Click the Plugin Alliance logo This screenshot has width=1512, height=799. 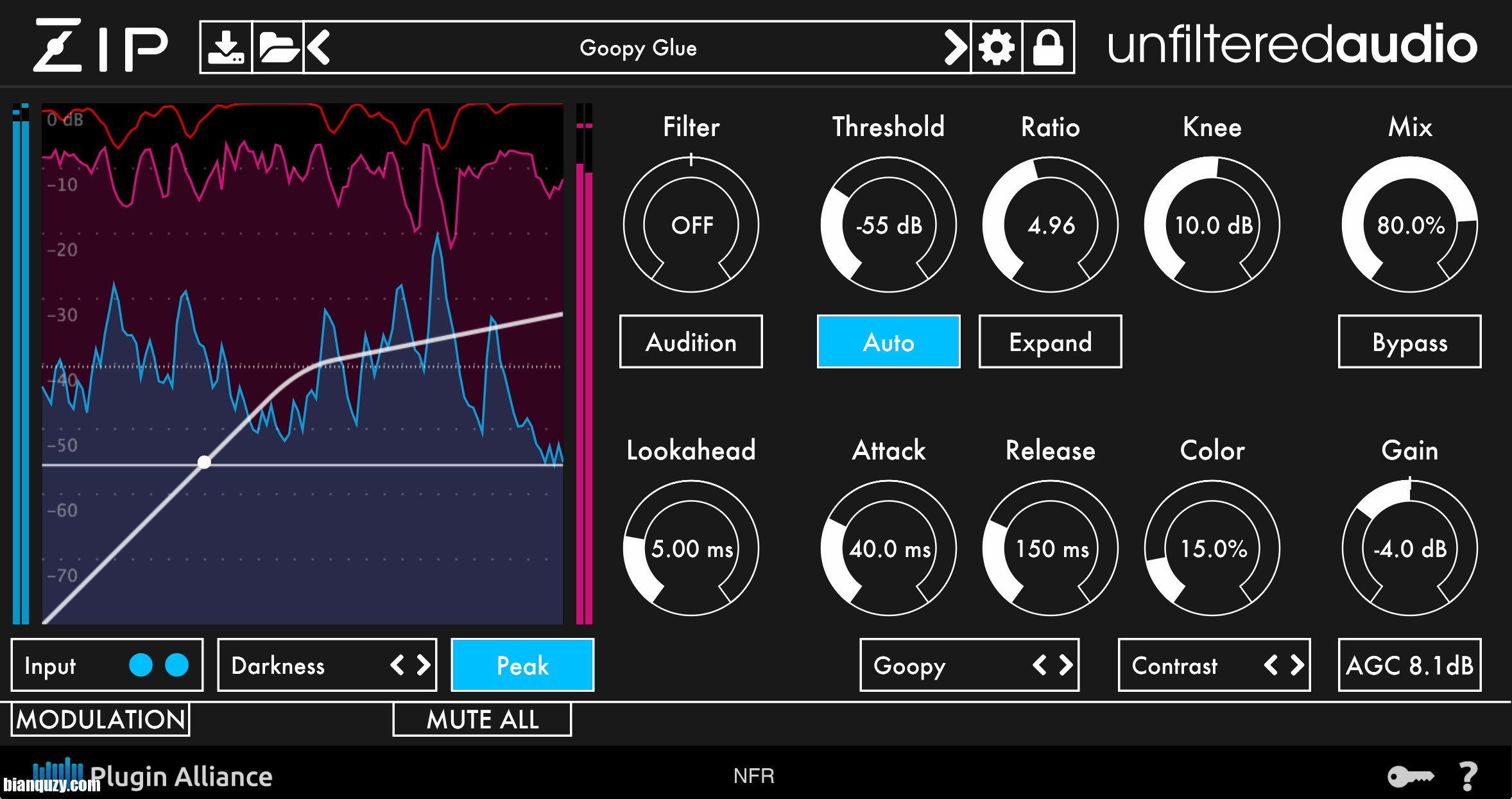point(153,775)
